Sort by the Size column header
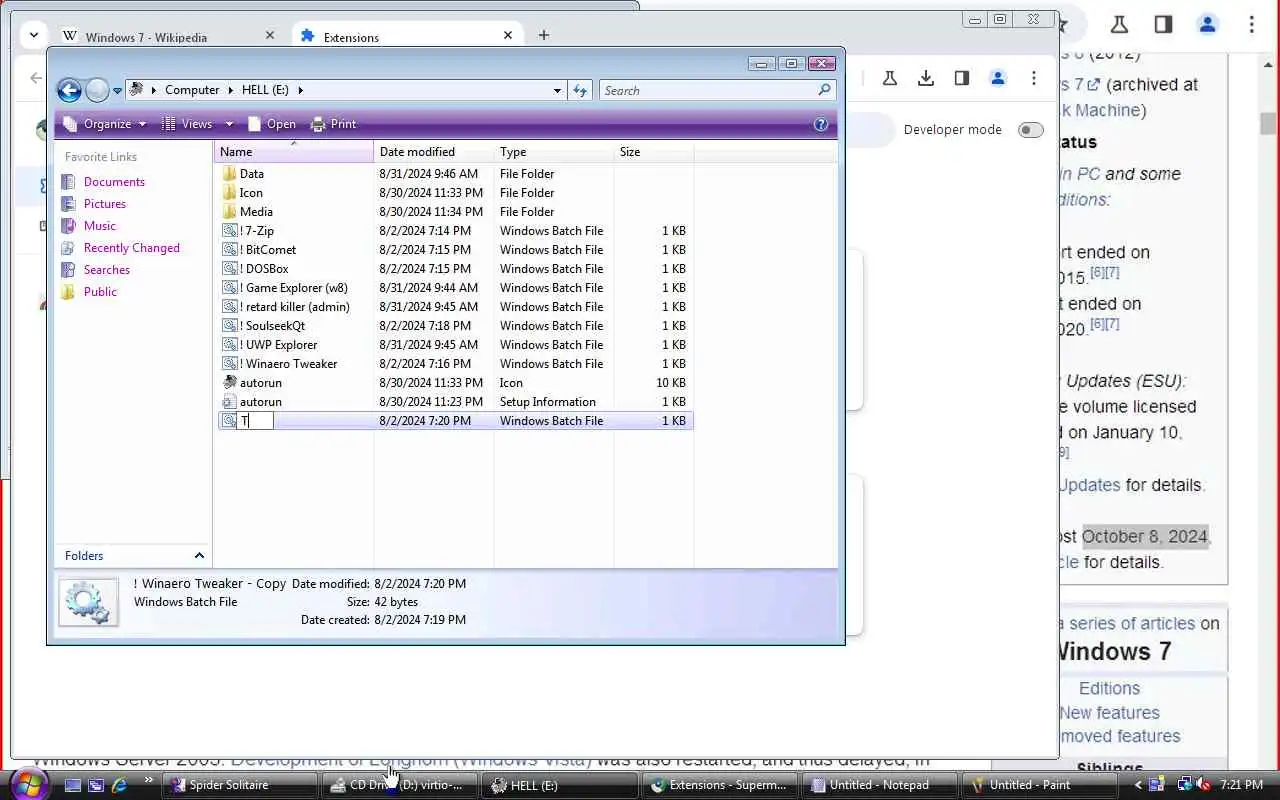This screenshot has width=1280, height=800. pyautogui.click(x=654, y=152)
